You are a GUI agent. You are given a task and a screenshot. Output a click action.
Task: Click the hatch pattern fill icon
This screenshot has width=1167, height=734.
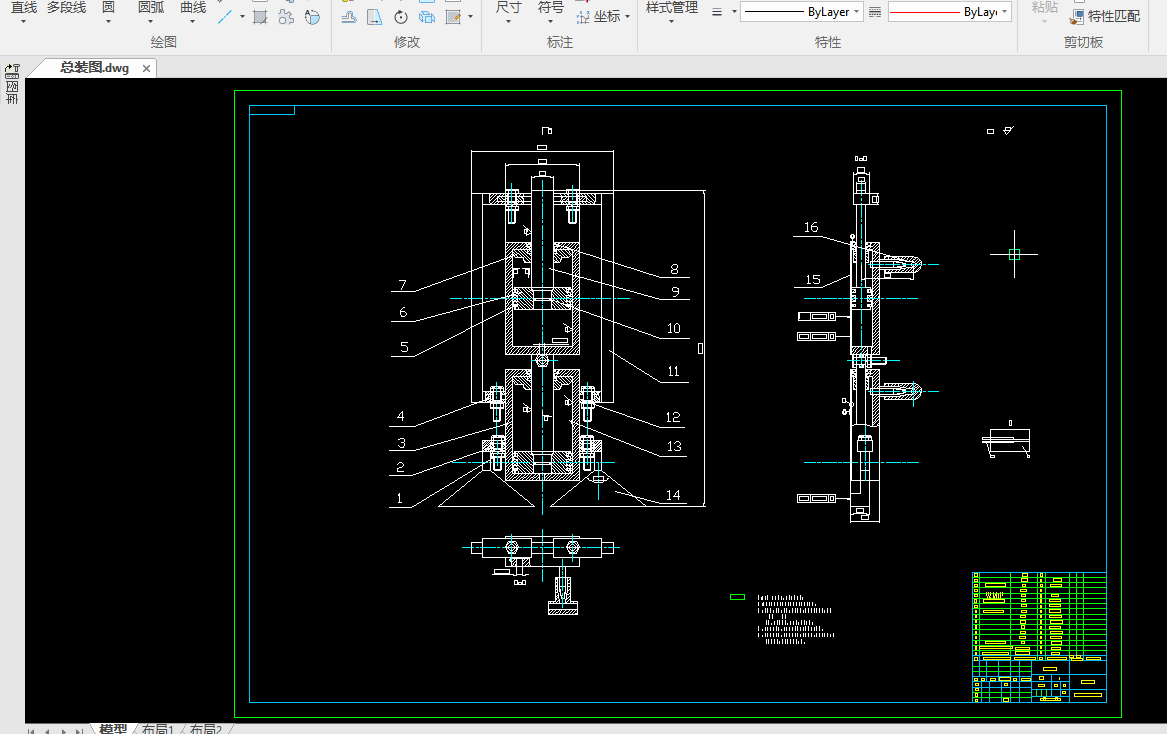(260, 17)
